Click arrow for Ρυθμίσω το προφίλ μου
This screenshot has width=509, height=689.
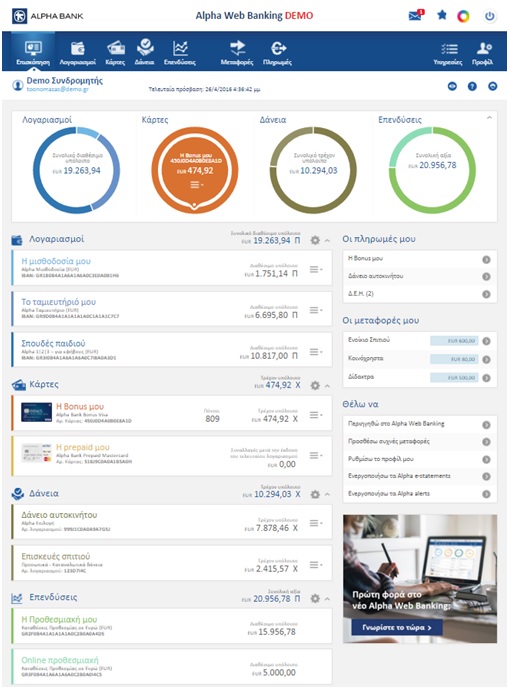[486, 460]
